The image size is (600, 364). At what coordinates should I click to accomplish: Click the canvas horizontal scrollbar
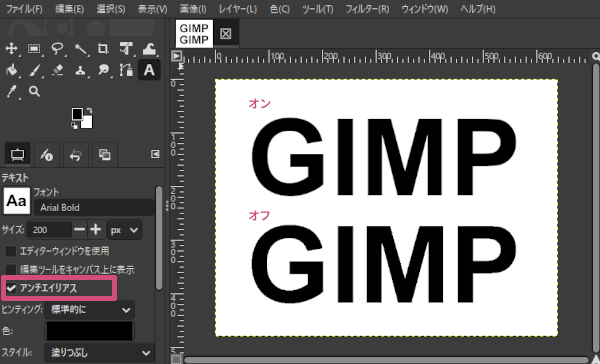386,360
